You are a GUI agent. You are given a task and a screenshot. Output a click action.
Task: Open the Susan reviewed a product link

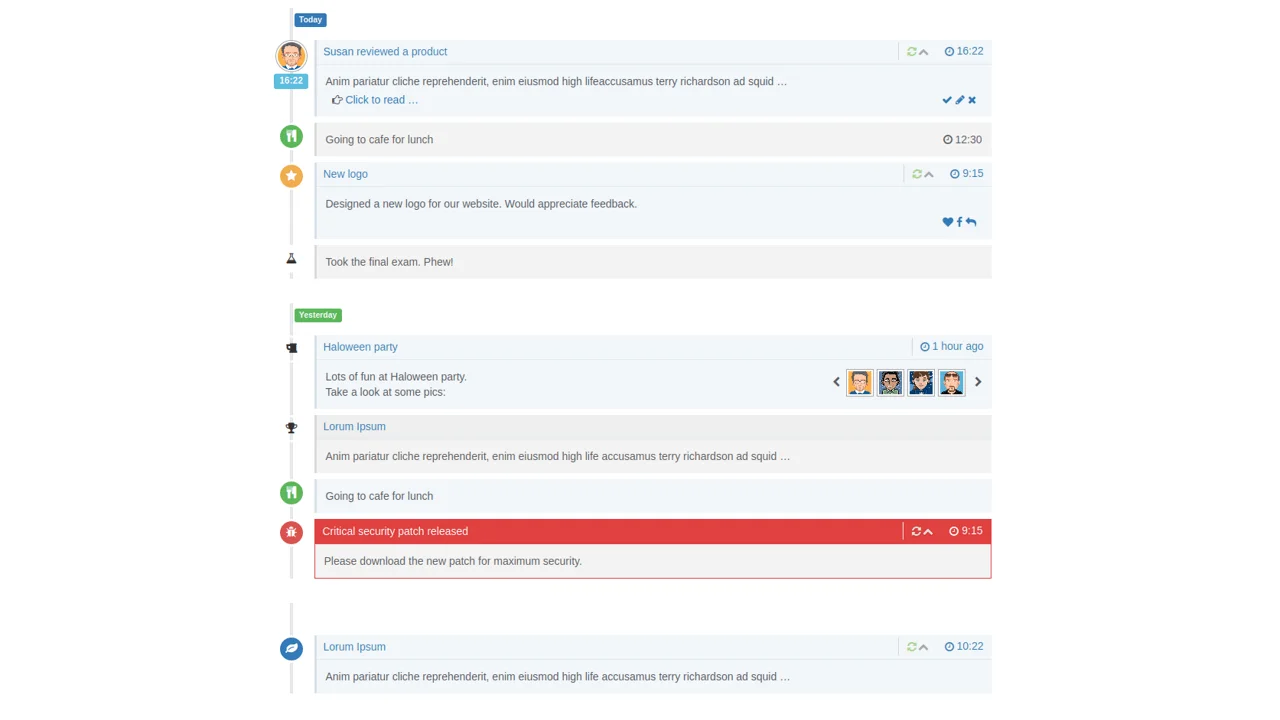[385, 52]
